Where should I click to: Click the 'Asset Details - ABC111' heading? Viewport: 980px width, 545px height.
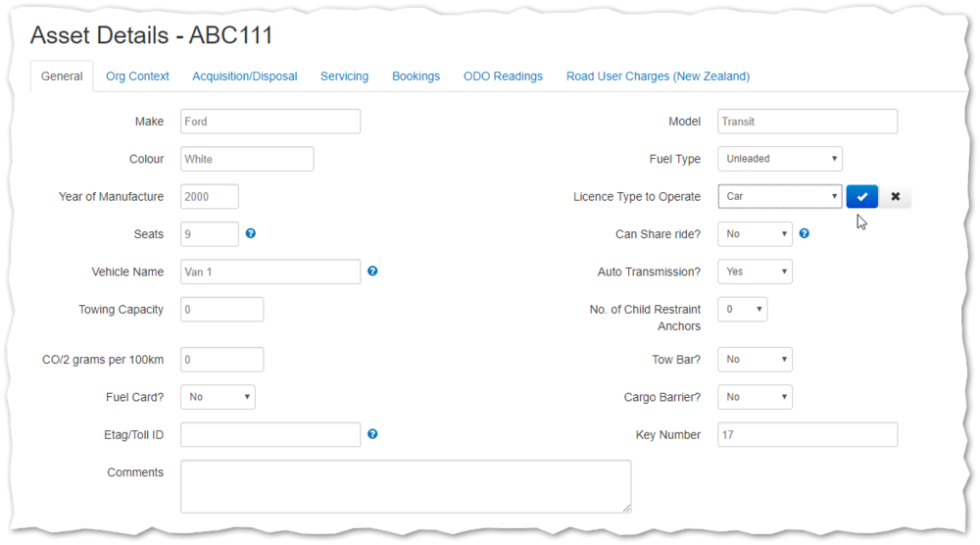tap(151, 35)
